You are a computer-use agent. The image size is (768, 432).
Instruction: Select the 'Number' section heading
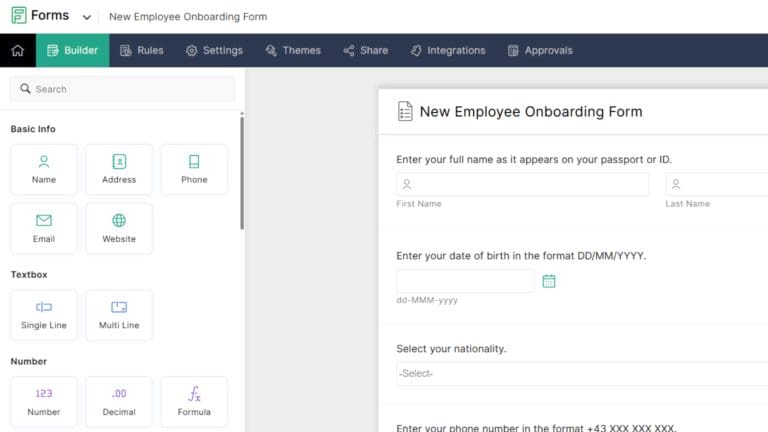pos(28,361)
